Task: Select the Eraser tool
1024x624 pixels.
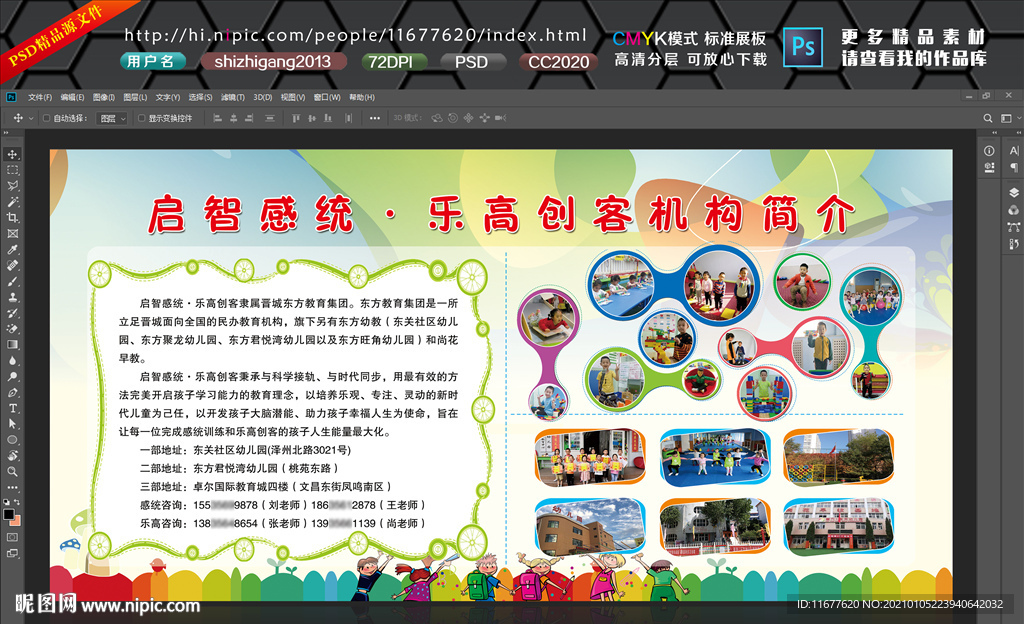Action: pyautogui.click(x=12, y=328)
